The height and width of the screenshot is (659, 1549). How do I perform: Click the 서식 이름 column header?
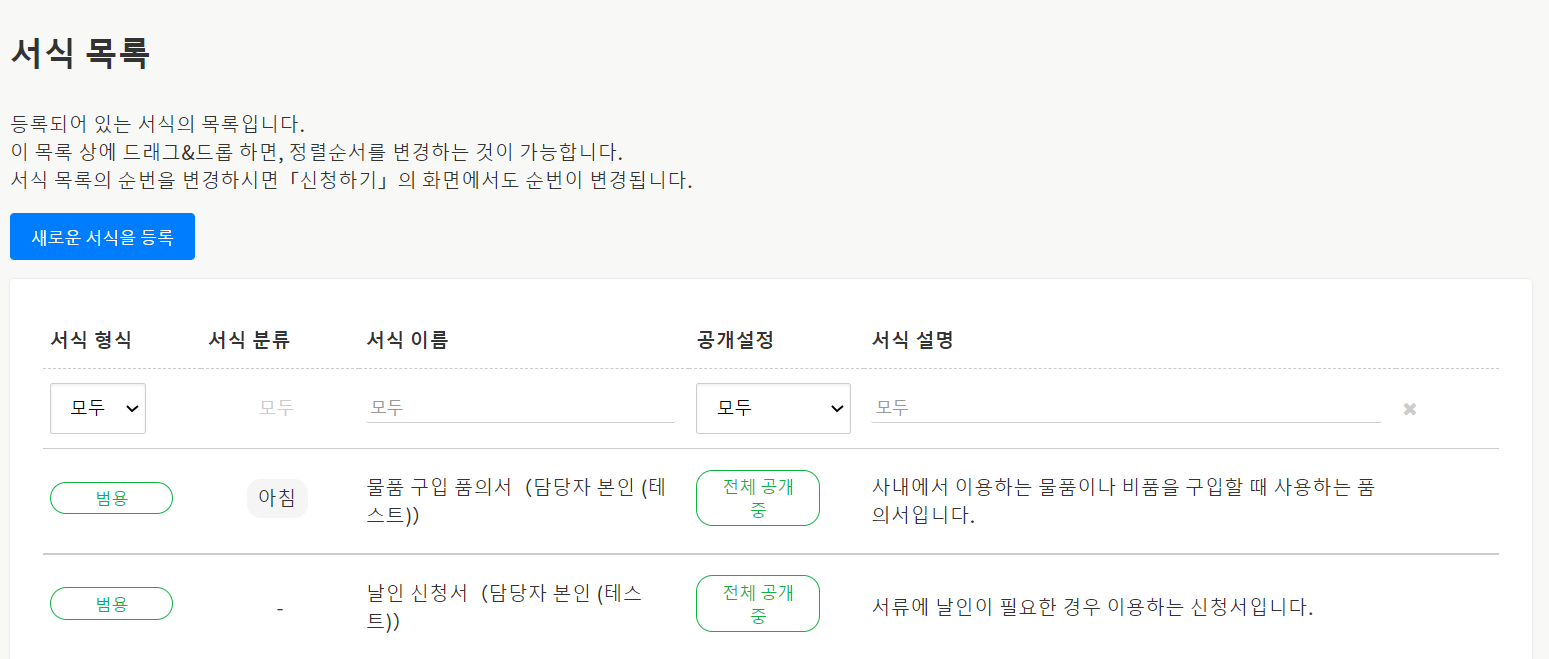coord(408,340)
